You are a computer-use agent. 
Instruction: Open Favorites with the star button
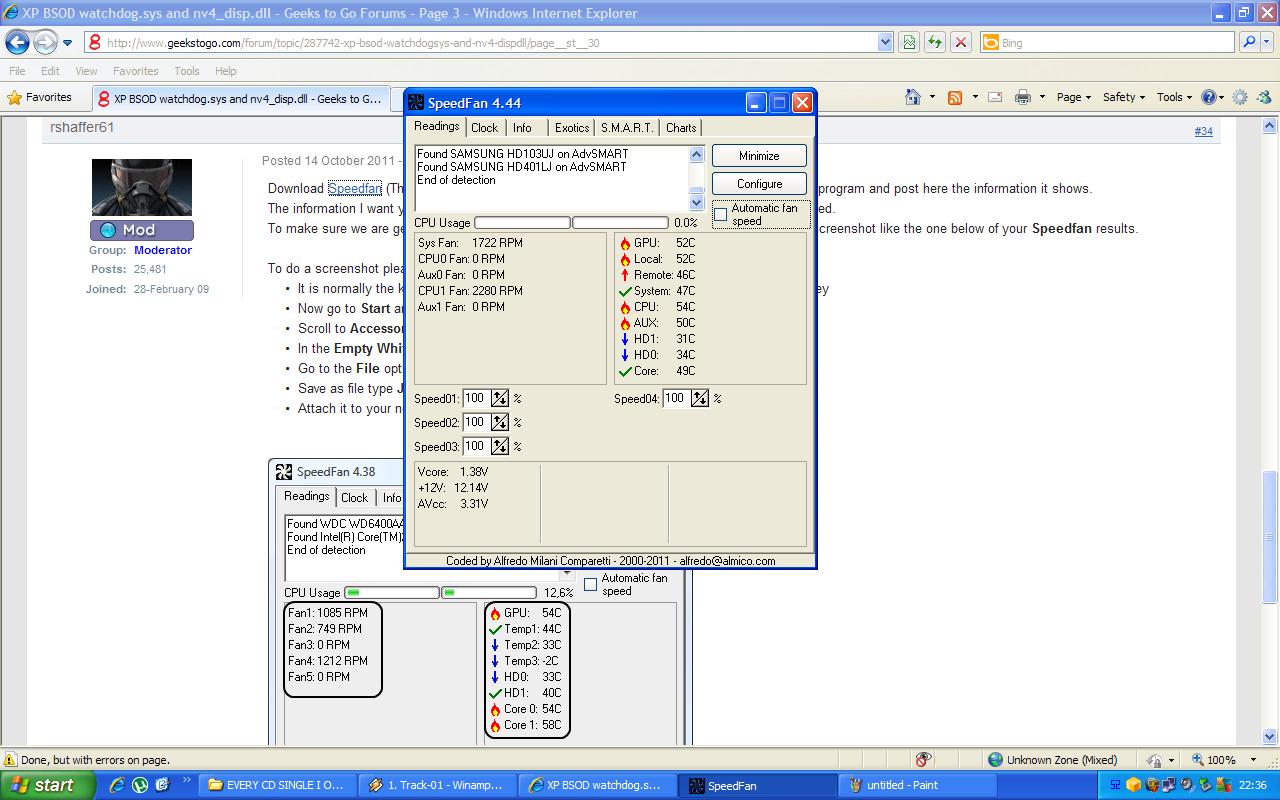[x=40, y=97]
